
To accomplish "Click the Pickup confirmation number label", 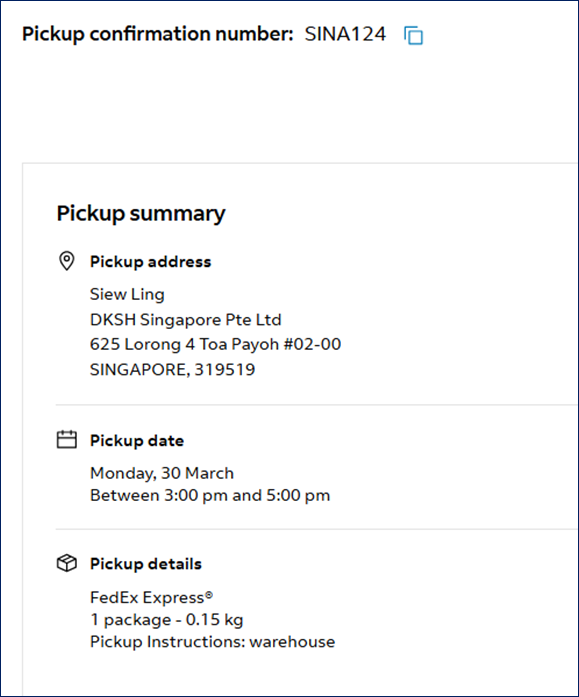I will (x=158, y=34).
